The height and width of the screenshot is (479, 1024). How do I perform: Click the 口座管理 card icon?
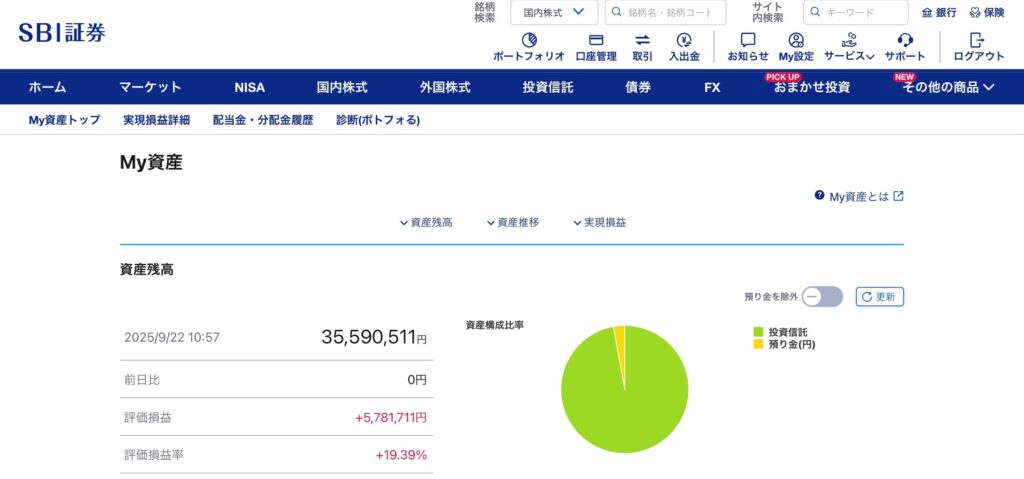pyautogui.click(x=596, y=40)
